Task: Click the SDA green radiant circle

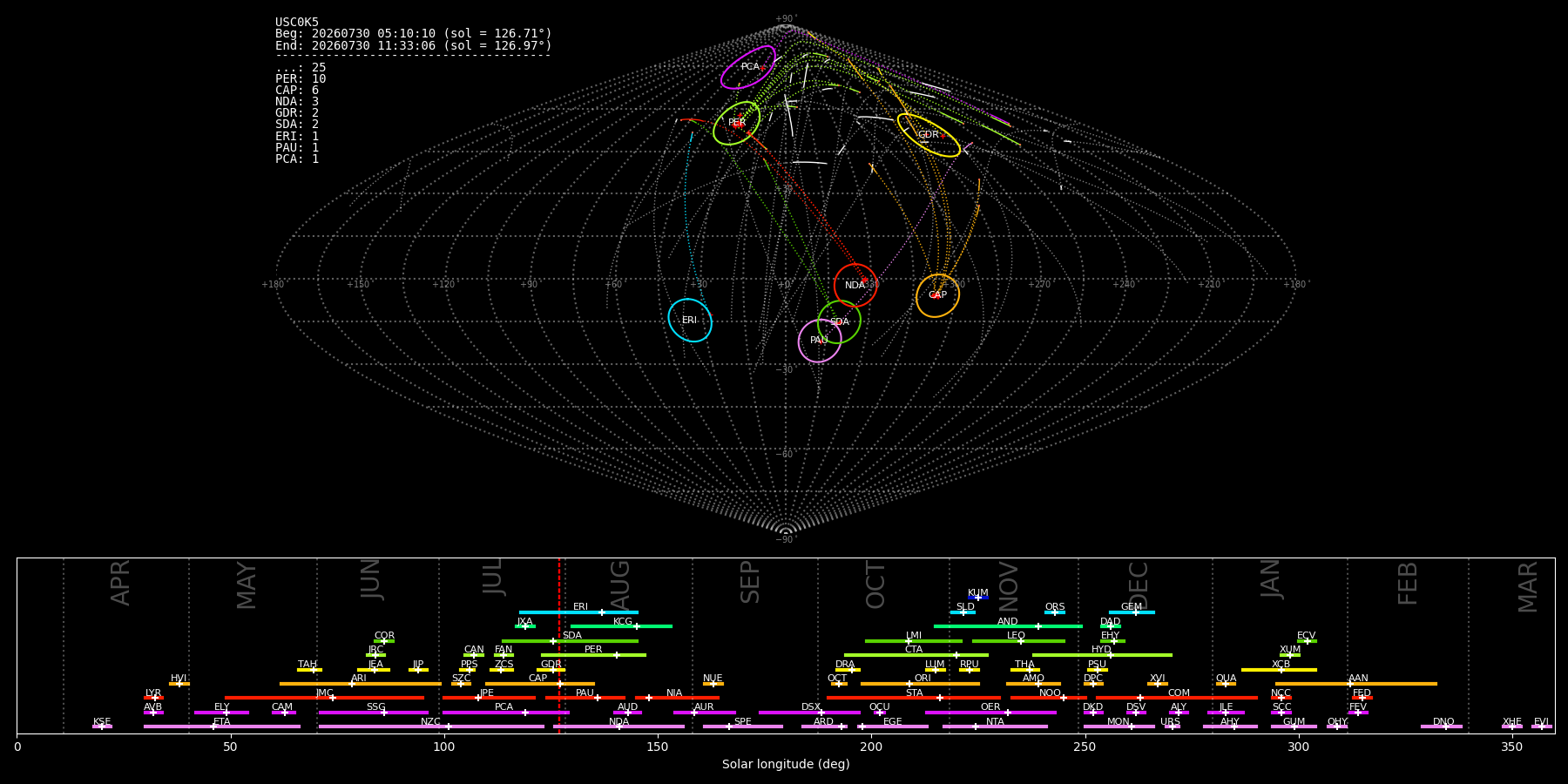Action: point(839,321)
